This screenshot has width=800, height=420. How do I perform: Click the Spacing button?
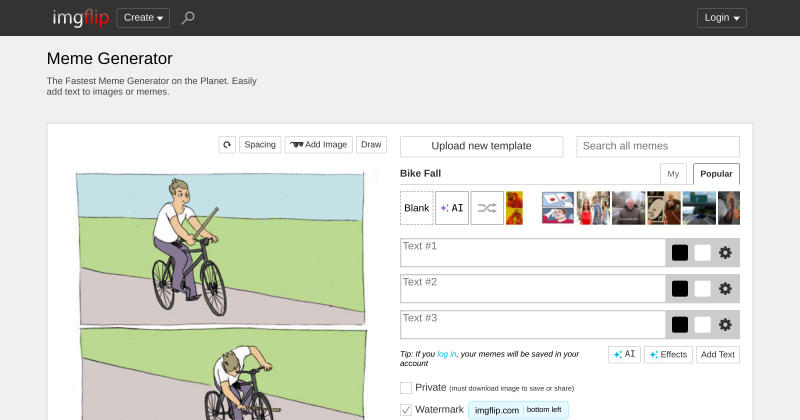(x=260, y=145)
